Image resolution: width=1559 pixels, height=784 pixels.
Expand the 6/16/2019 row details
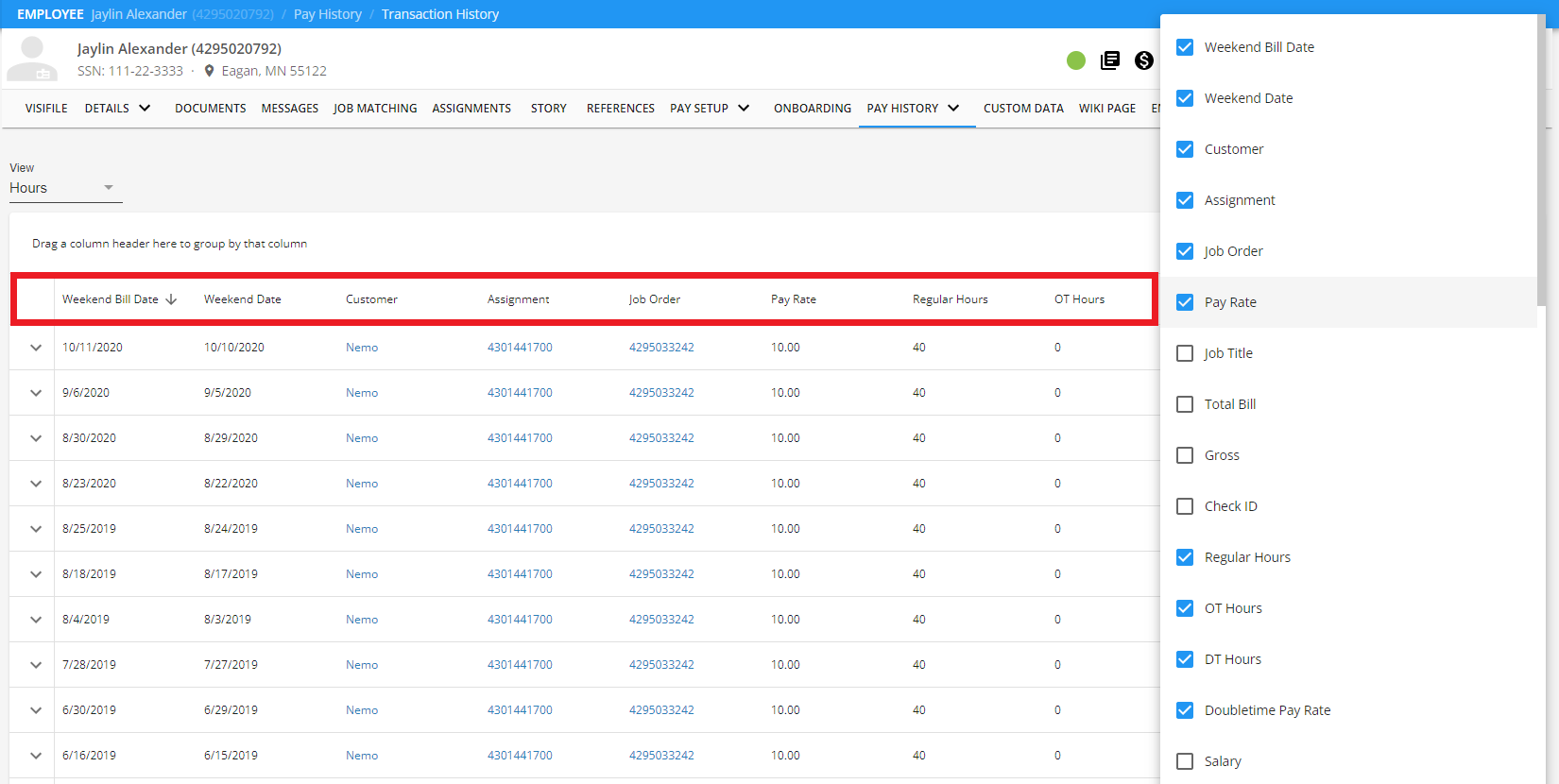[36, 756]
